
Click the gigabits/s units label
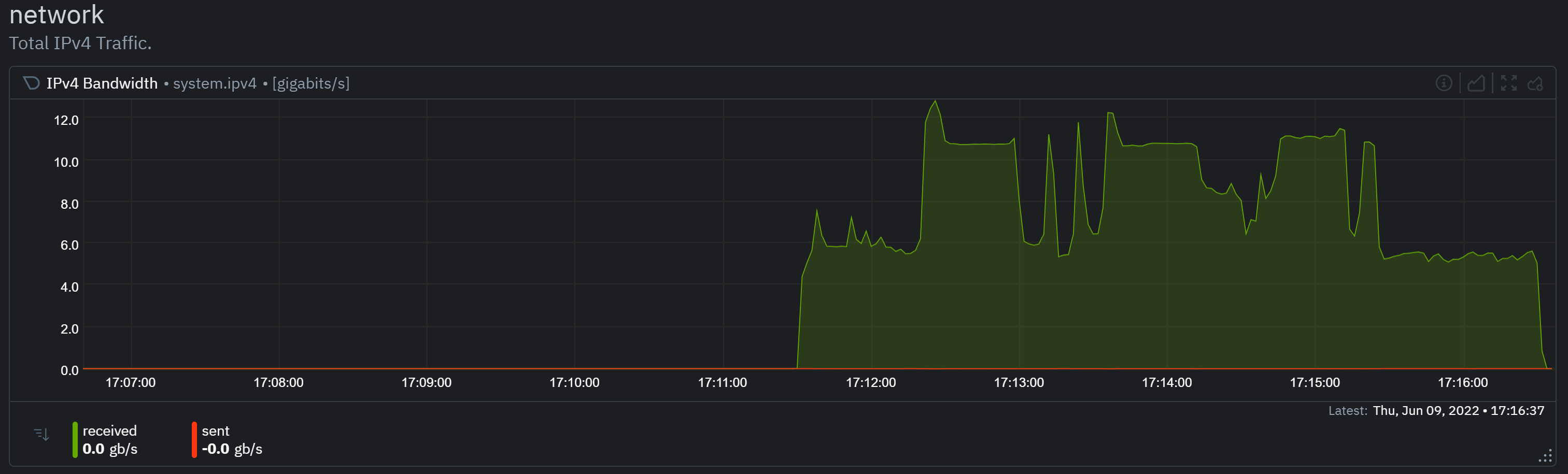310,83
